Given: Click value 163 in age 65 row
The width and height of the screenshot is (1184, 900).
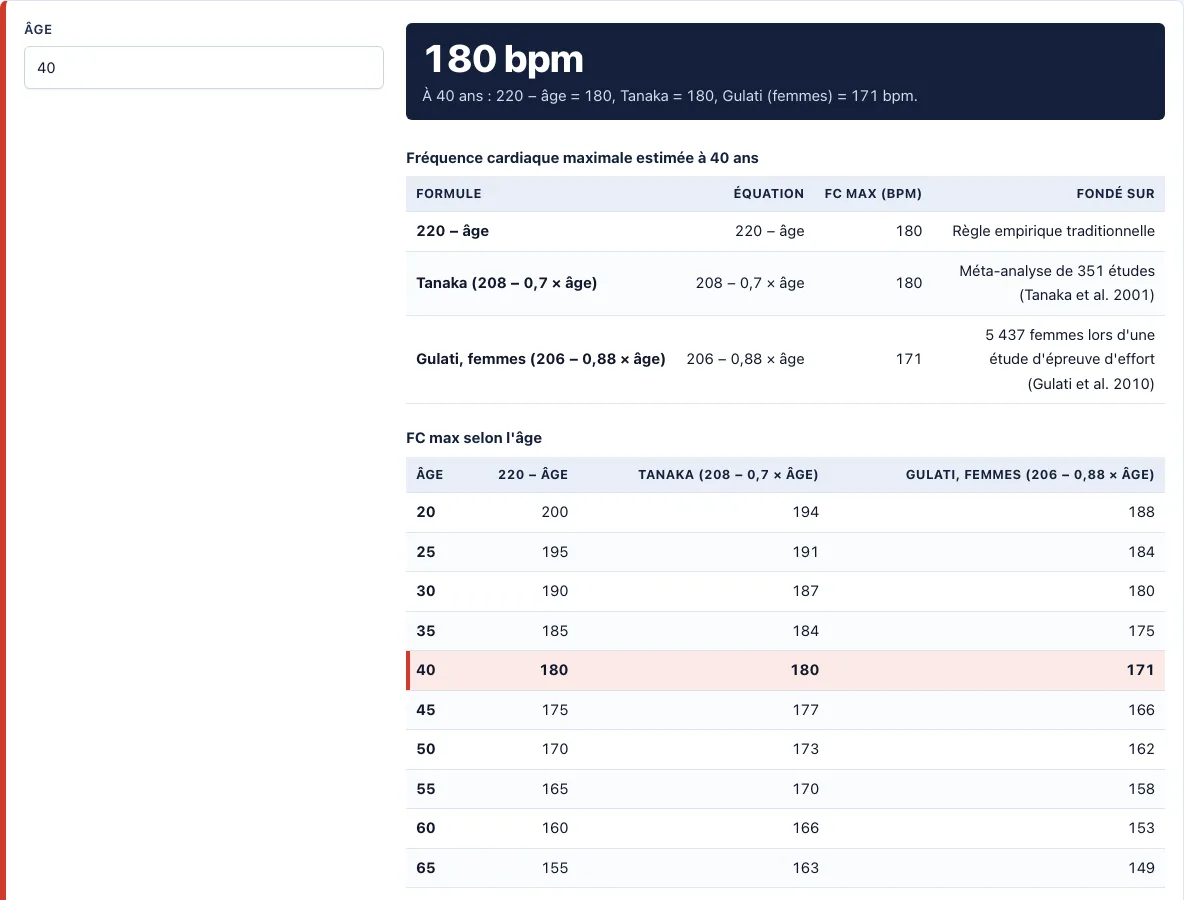Looking at the screenshot, I should coord(805,868).
